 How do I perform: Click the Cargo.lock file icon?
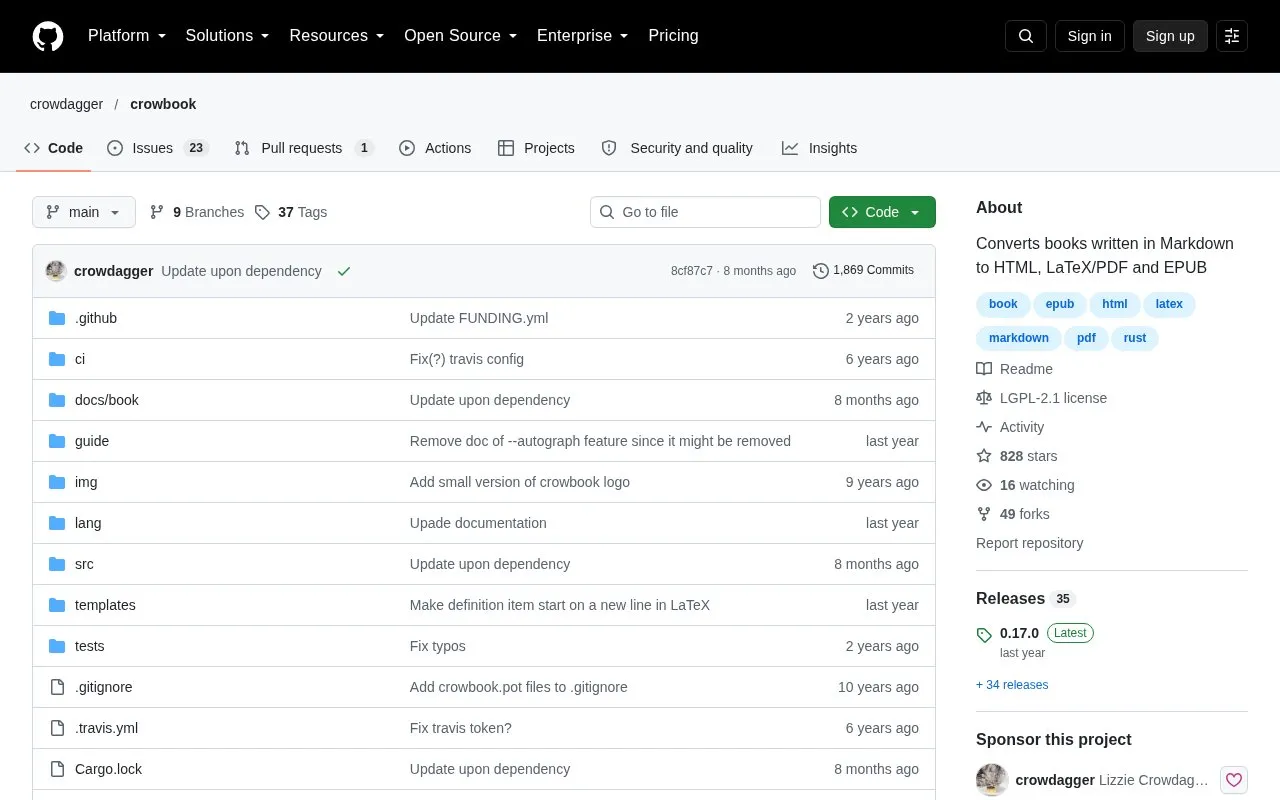pos(57,769)
